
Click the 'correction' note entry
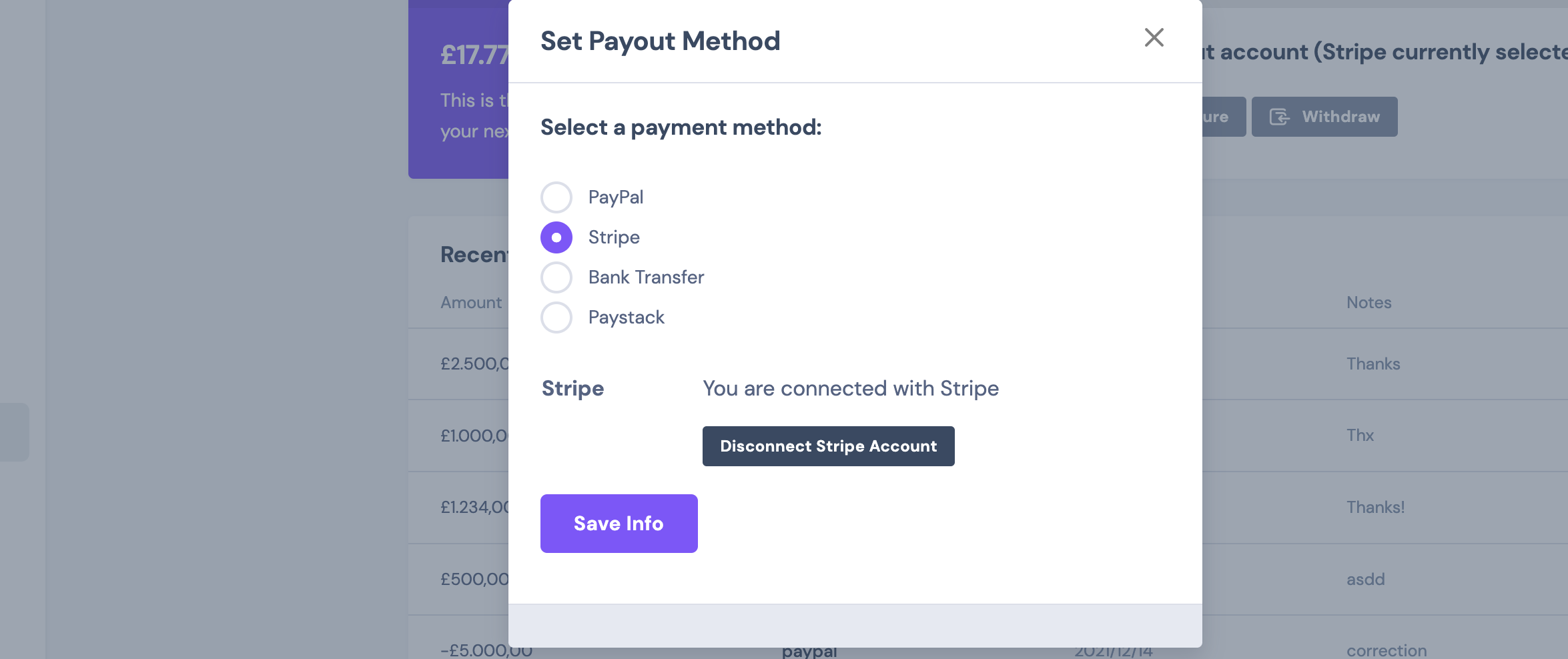coord(1386,650)
